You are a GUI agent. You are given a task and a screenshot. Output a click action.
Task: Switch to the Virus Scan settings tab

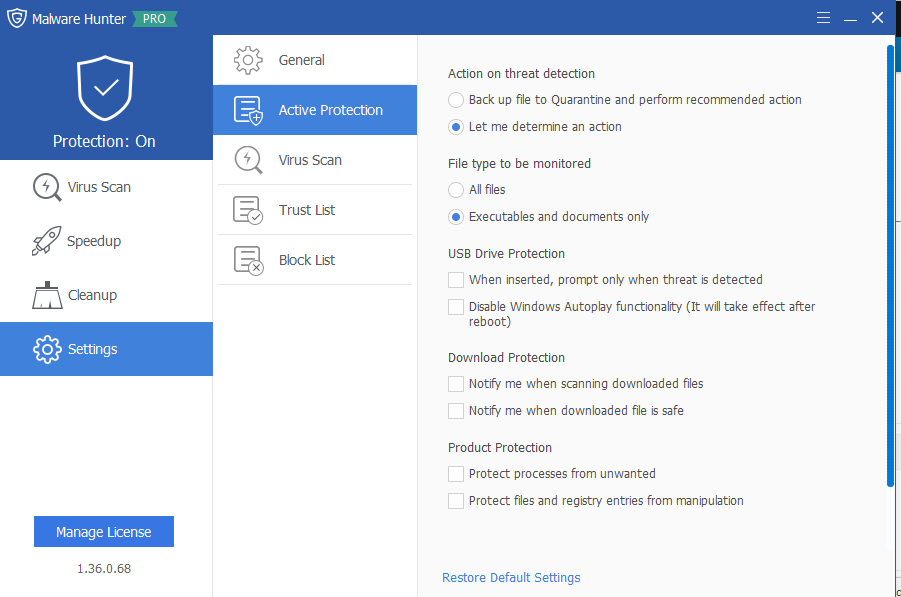(310, 160)
